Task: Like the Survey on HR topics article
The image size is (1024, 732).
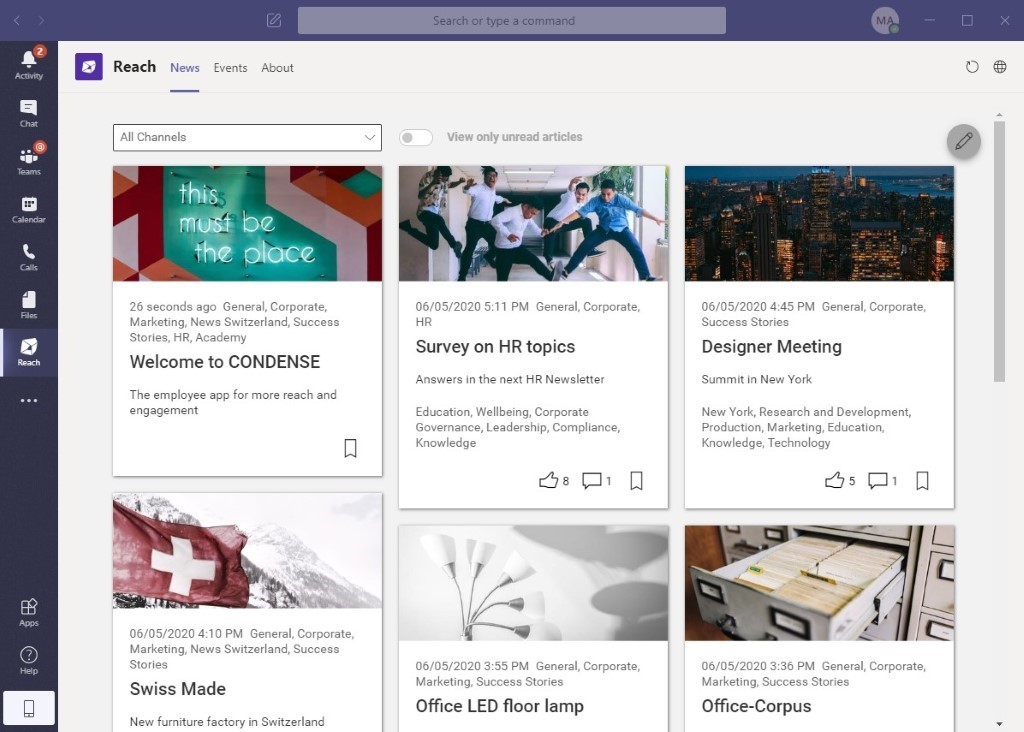Action: (548, 481)
